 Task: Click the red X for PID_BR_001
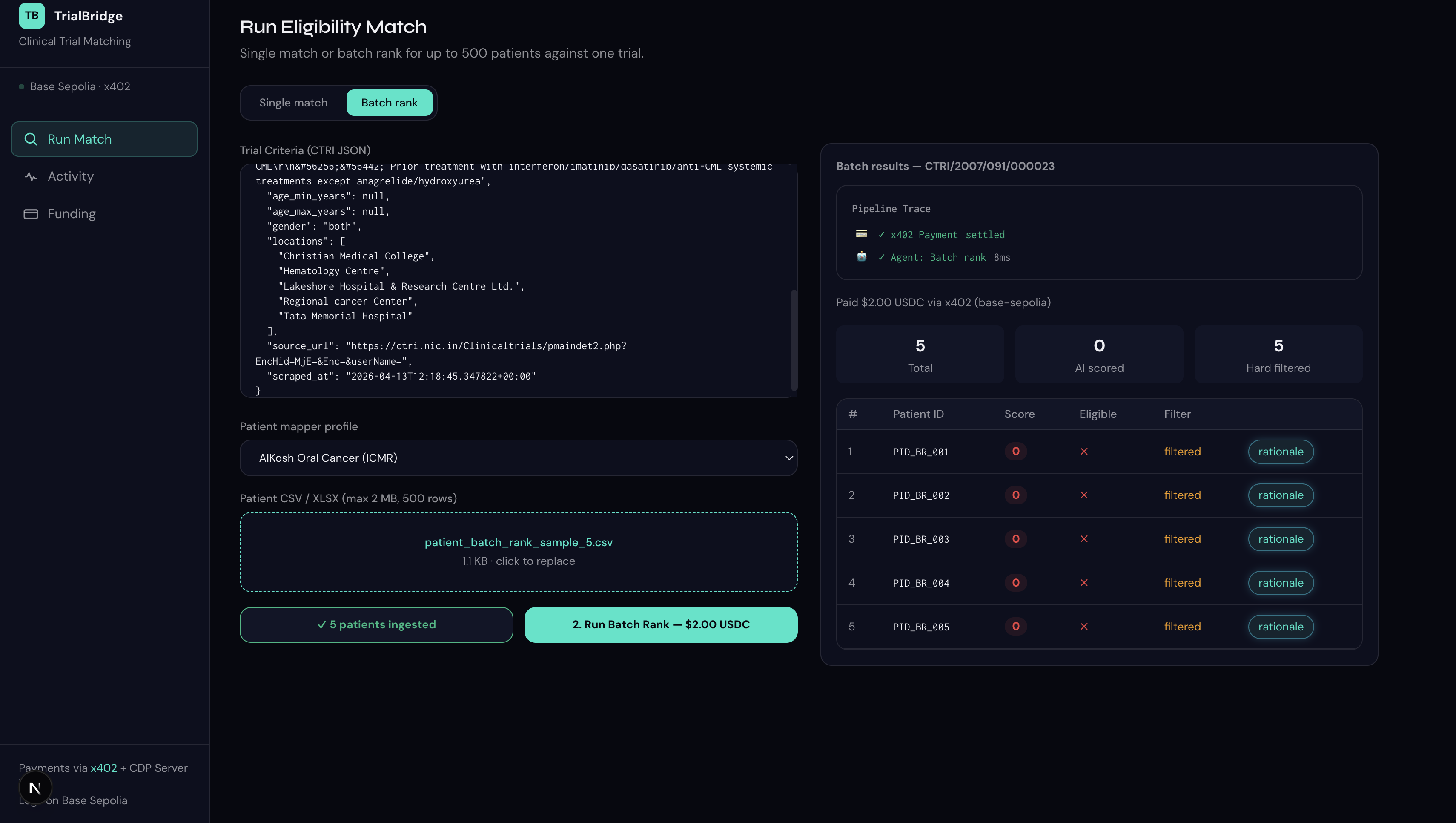pyautogui.click(x=1083, y=452)
